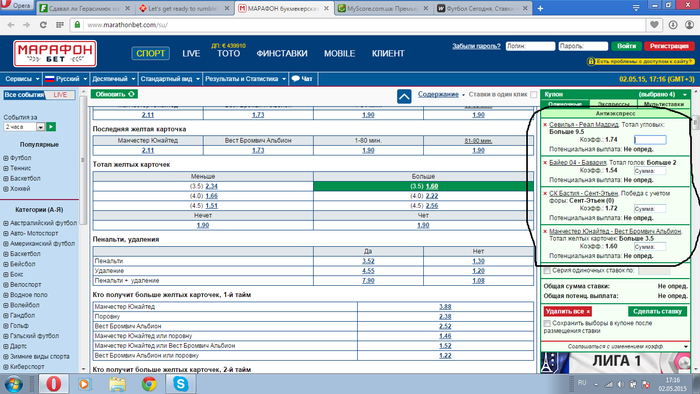Remove the Sevilla - Real Madrid selection from coupon
The image size is (700, 394).
pos(545,125)
